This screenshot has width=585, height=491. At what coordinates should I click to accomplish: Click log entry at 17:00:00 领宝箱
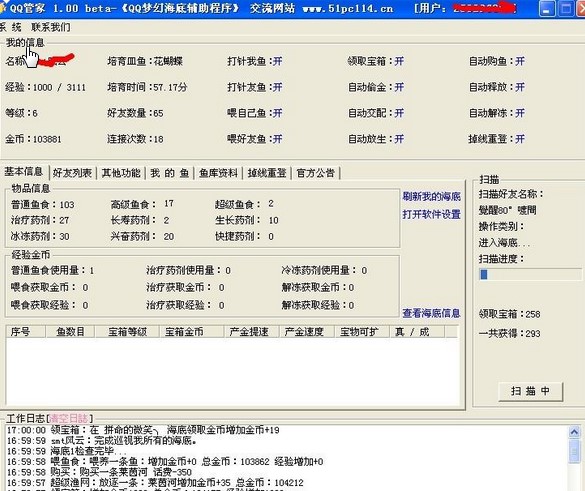pyautogui.click(x=143, y=430)
